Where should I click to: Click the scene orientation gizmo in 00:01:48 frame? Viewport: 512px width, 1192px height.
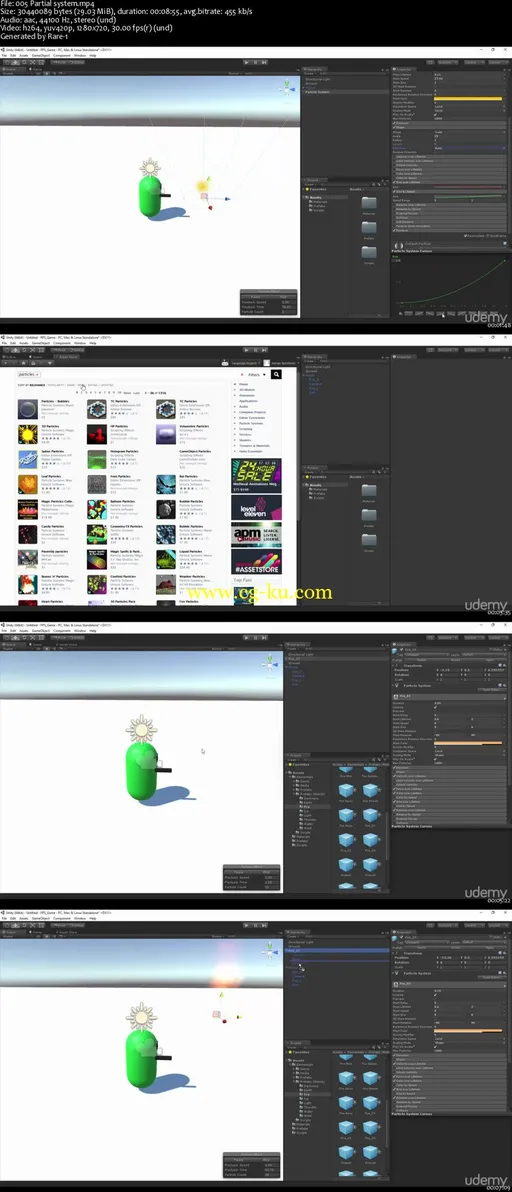pos(286,89)
